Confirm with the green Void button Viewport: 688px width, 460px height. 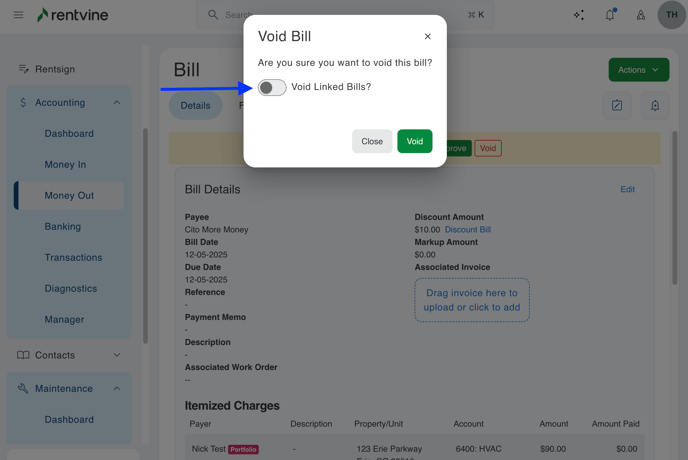[414, 141]
